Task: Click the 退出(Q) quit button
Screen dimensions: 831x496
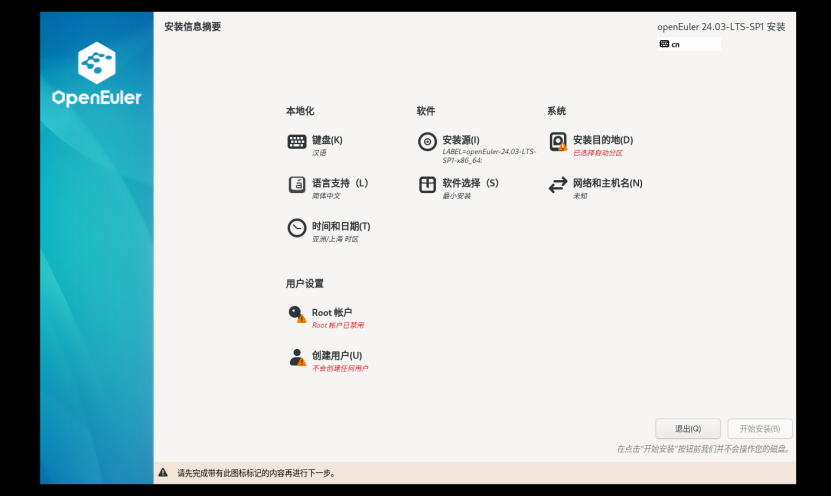Action: [x=688, y=429]
